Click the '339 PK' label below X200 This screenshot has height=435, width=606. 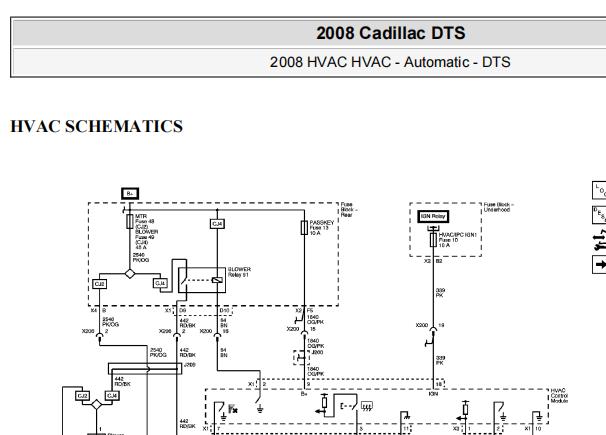point(440,360)
